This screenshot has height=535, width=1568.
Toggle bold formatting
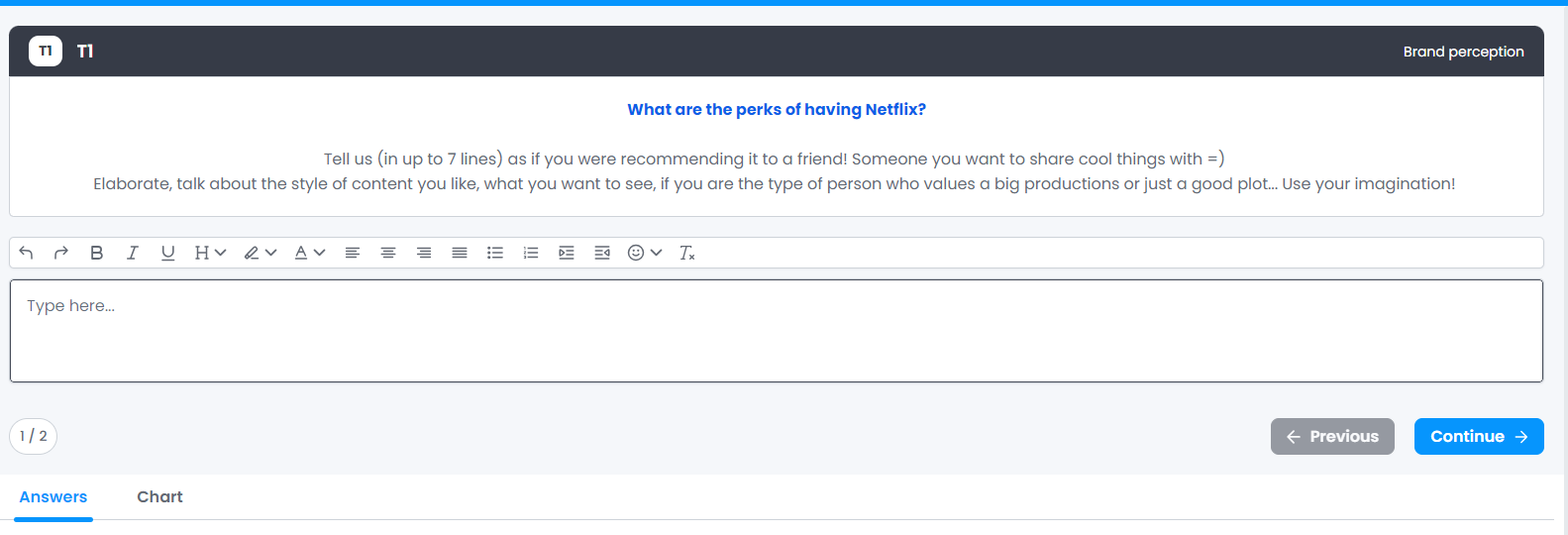click(97, 253)
